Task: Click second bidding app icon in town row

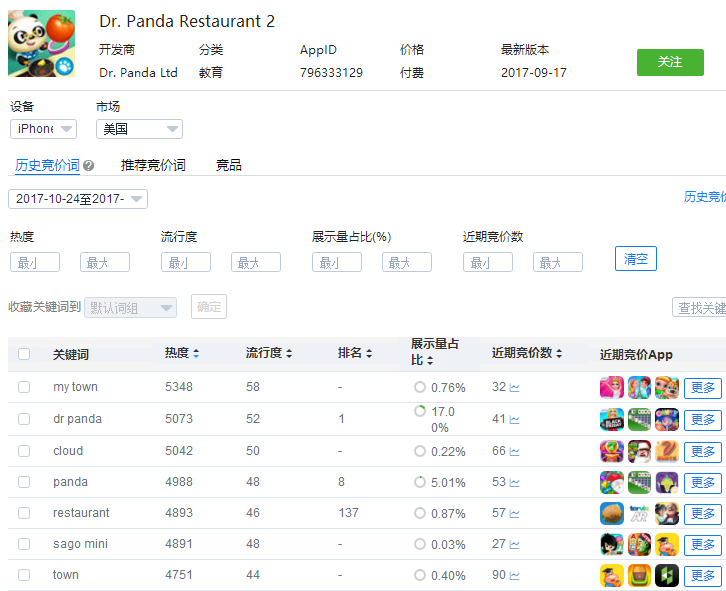Action: pos(639,575)
